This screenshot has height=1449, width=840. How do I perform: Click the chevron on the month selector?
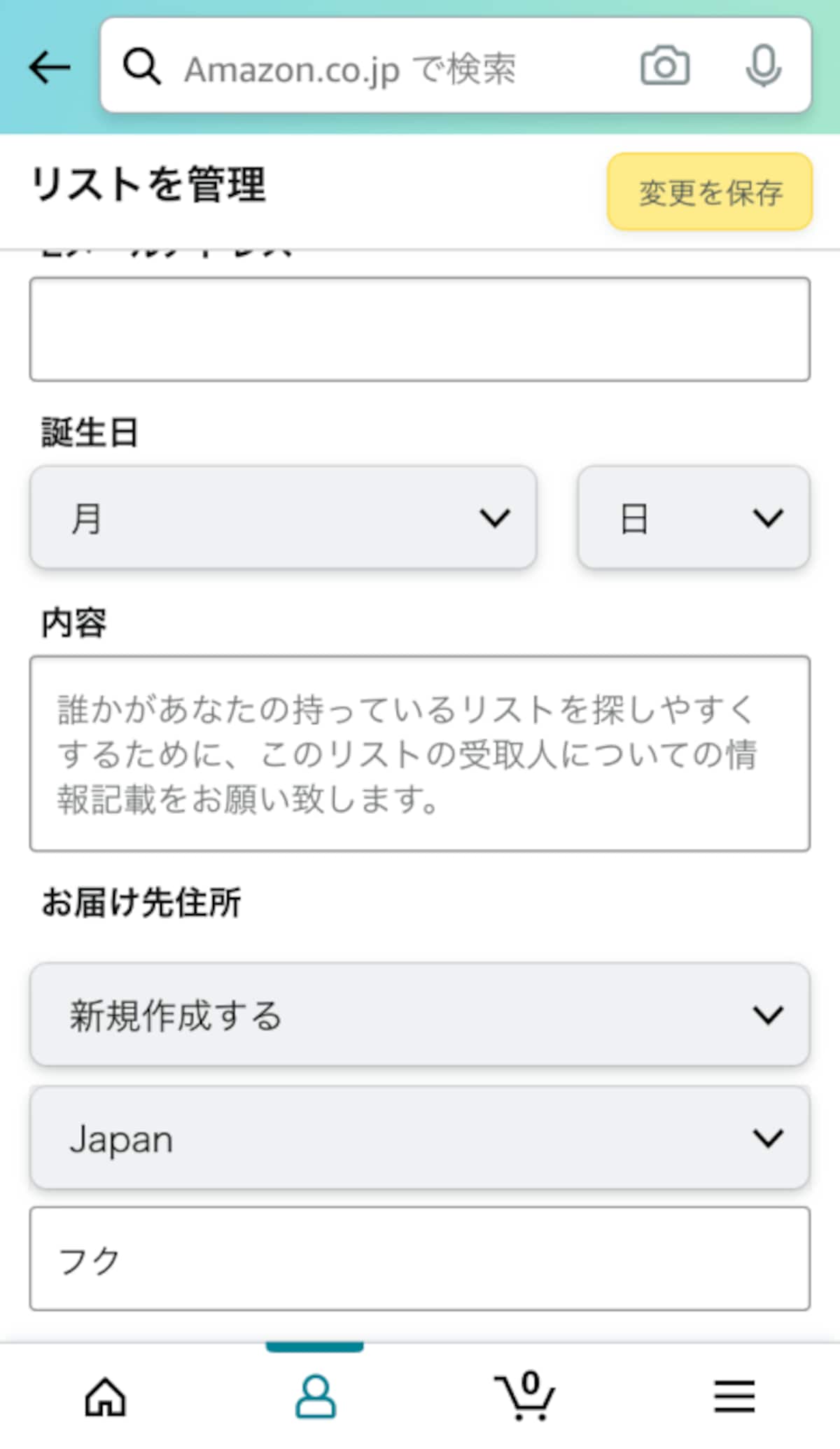click(495, 518)
